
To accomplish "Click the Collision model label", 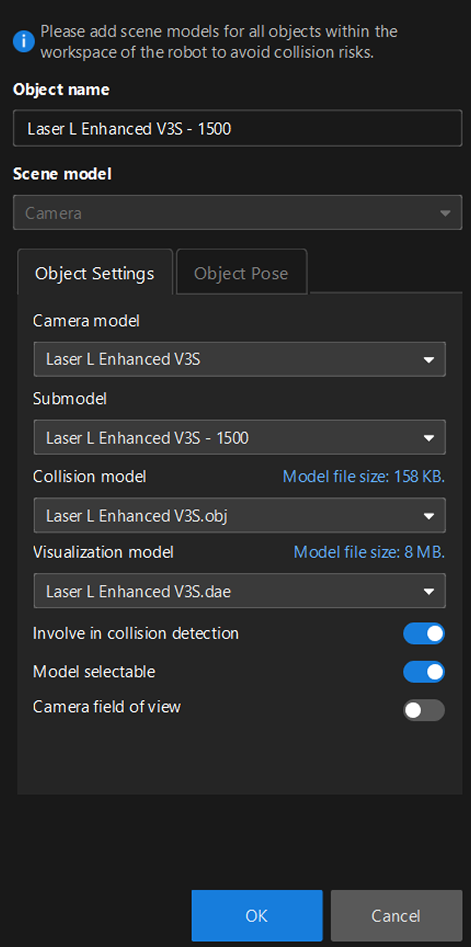I will pos(89,477).
